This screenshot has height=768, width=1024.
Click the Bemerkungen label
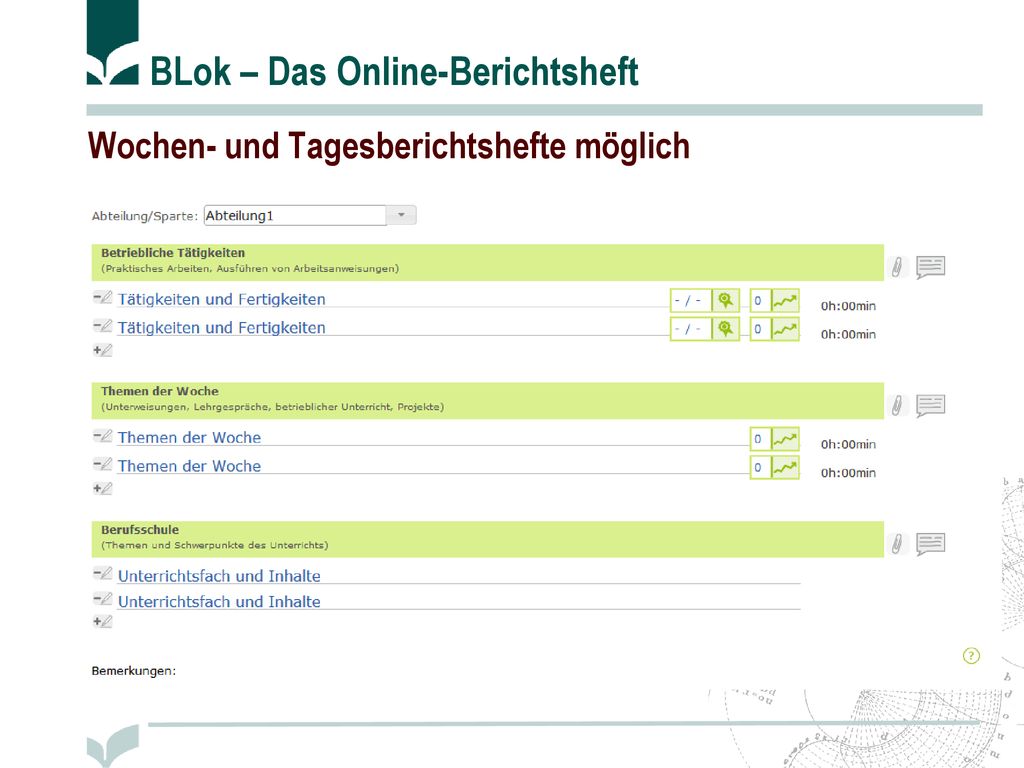[x=134, y=671]
